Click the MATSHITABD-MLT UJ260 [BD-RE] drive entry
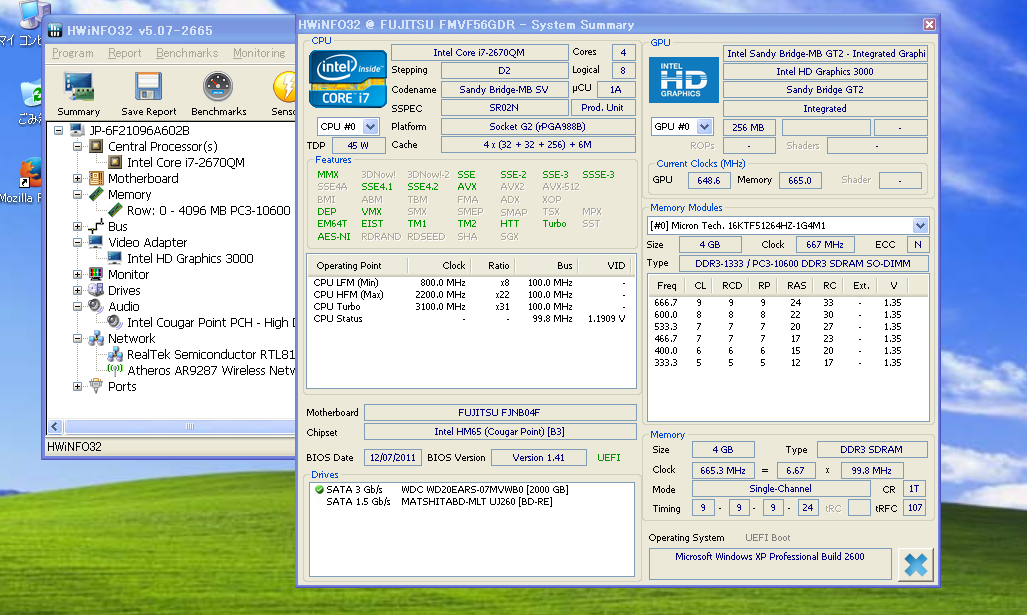The width and height of the screenshot is (1027, 615). [x=477, y=502]
